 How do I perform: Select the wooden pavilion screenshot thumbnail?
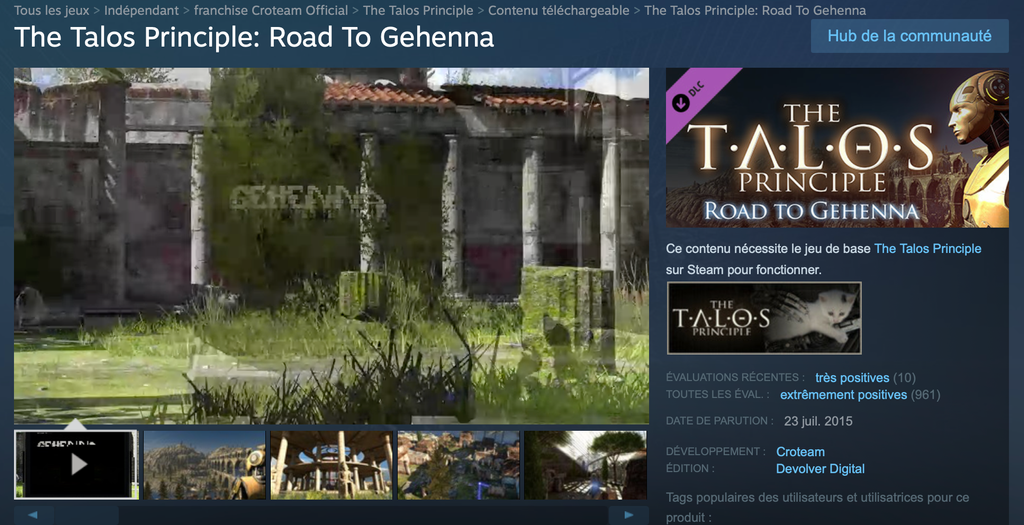coord(332,465)
